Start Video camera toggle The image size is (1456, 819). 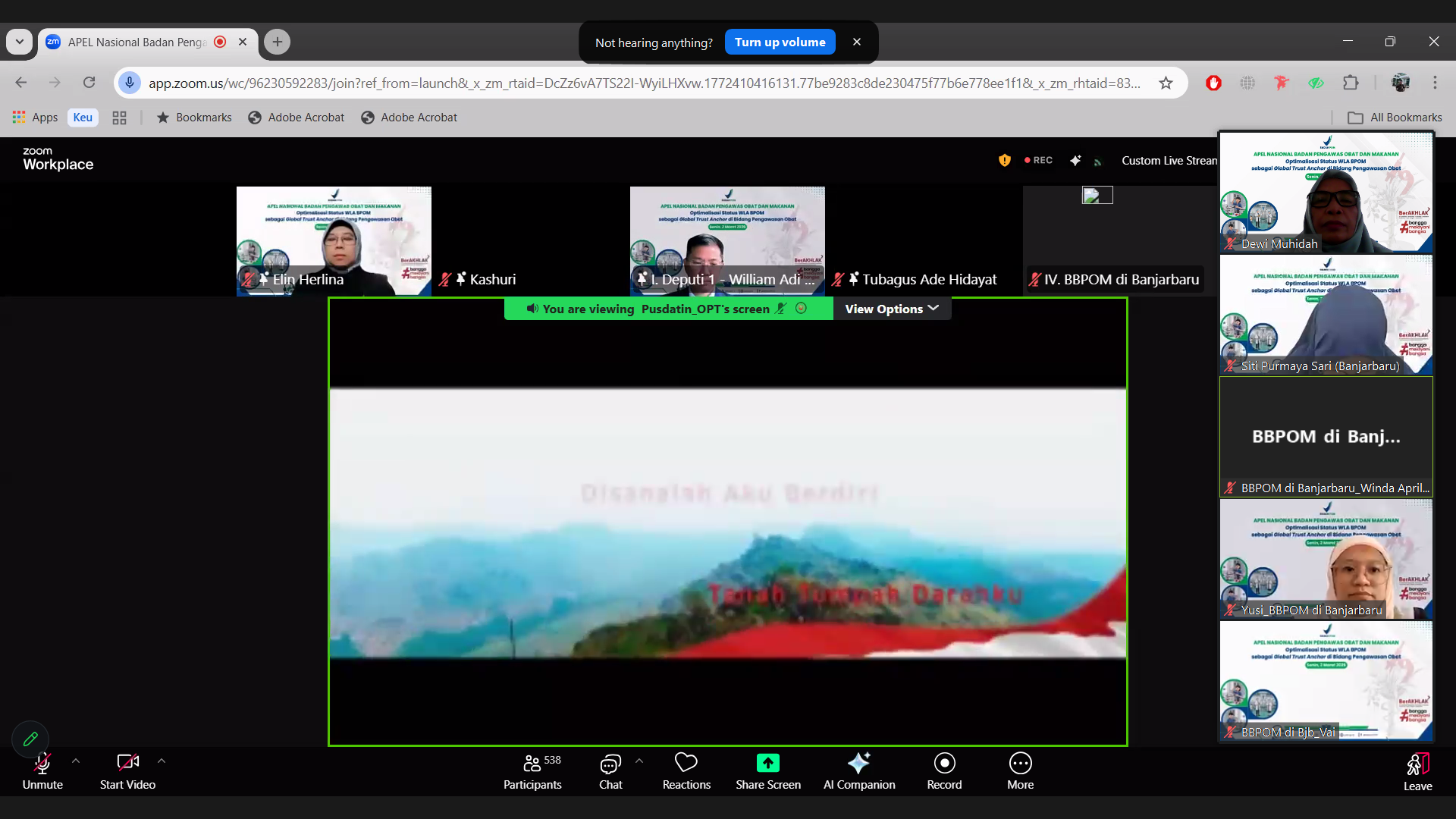pos(127,770)
